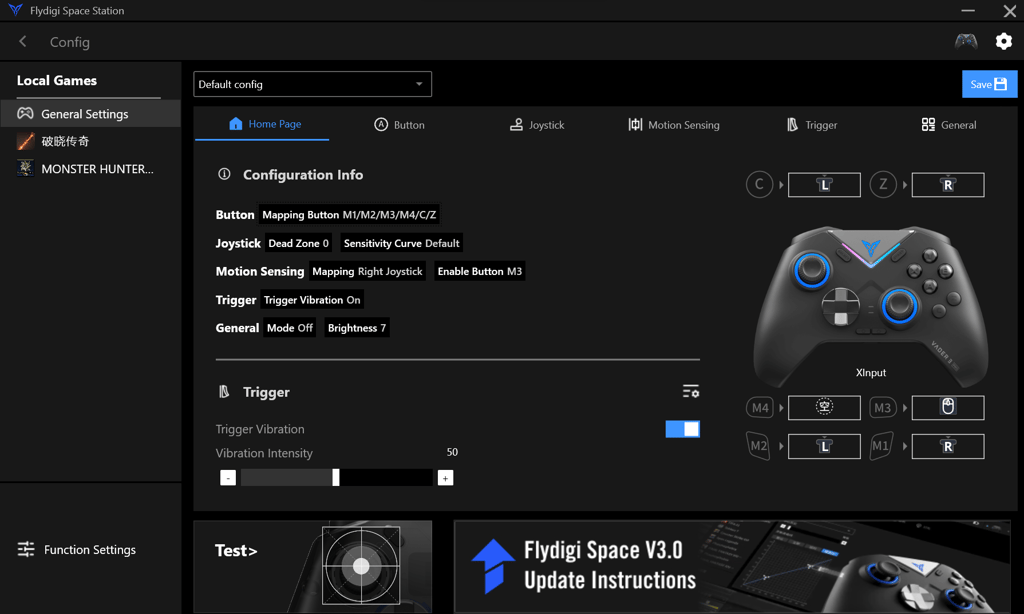Select General Settings in the sidebar
This screenshot has width=1024, height=614.
[91, 114]
